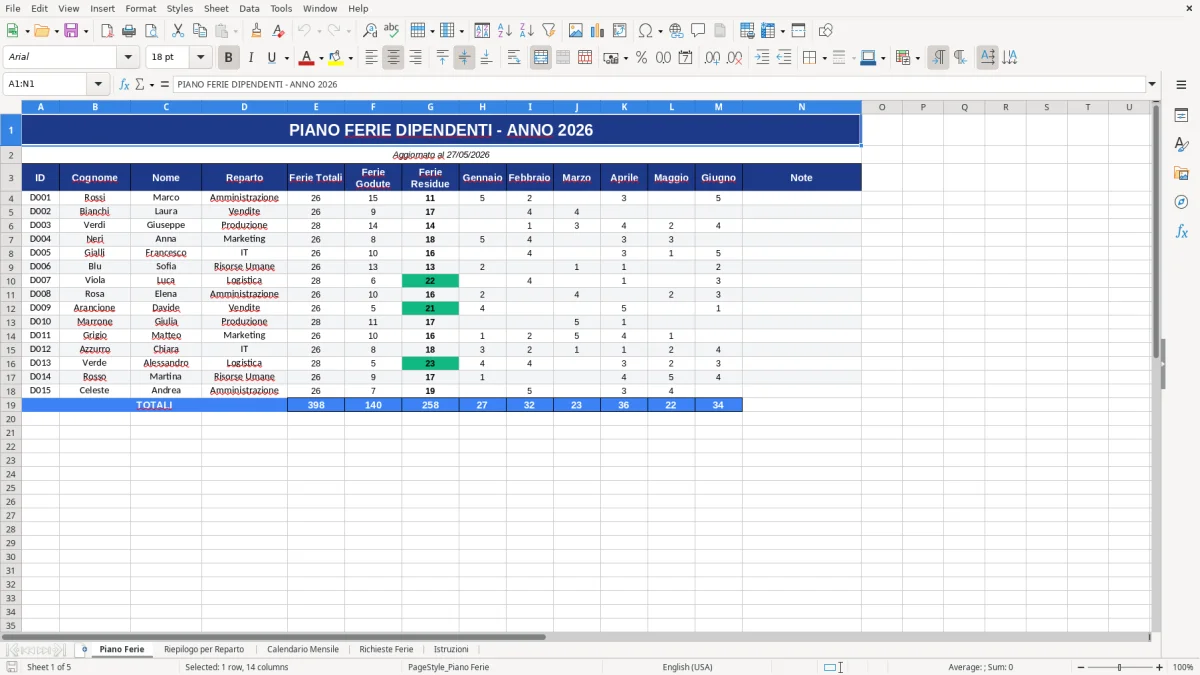This screenshot has width=1200, height=675.
Task: Click the Clear Direct Formatting icon
Action: [x=279, y=31]
